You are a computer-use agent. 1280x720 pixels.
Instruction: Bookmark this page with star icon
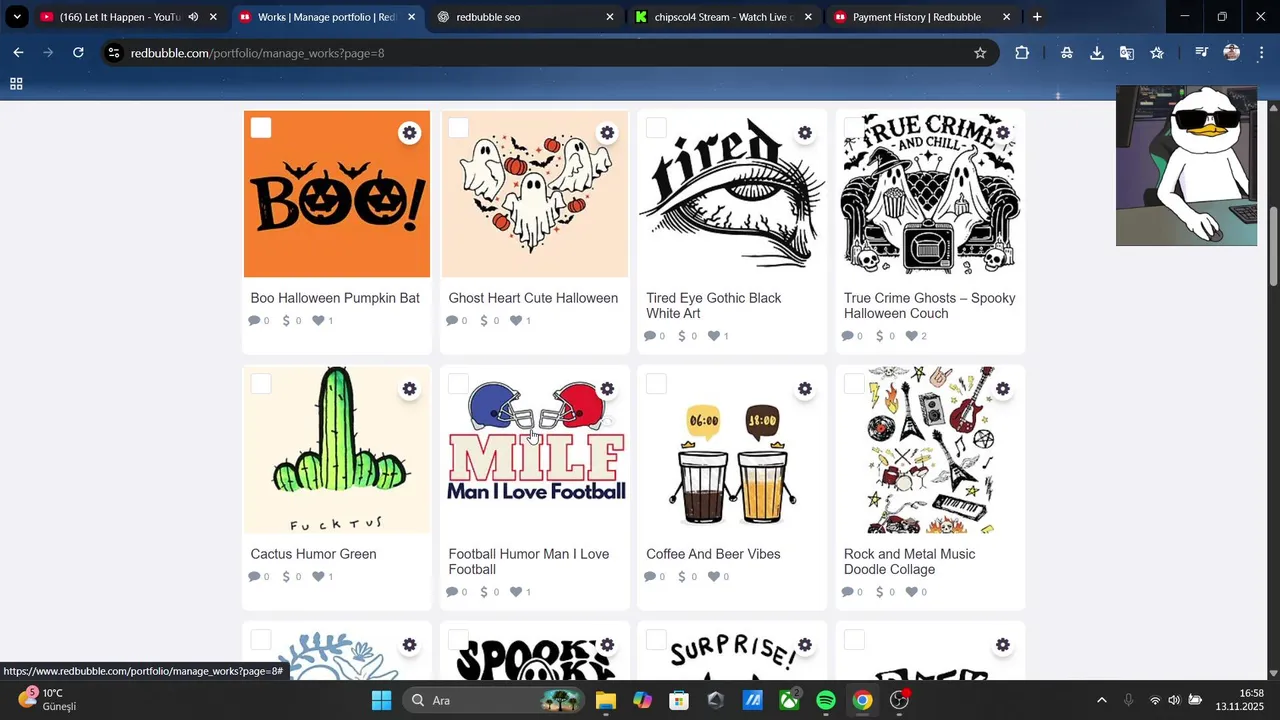980,53
